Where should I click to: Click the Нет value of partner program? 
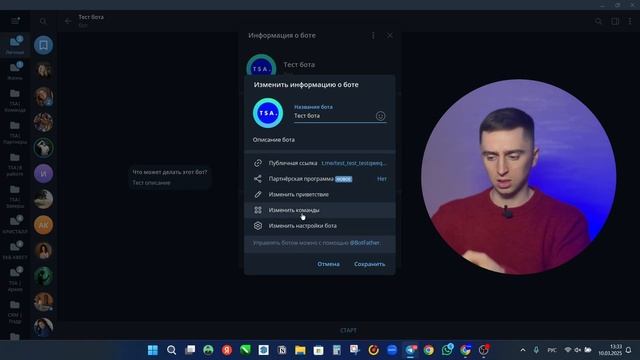pyautogui.click(x=382, y=179)
